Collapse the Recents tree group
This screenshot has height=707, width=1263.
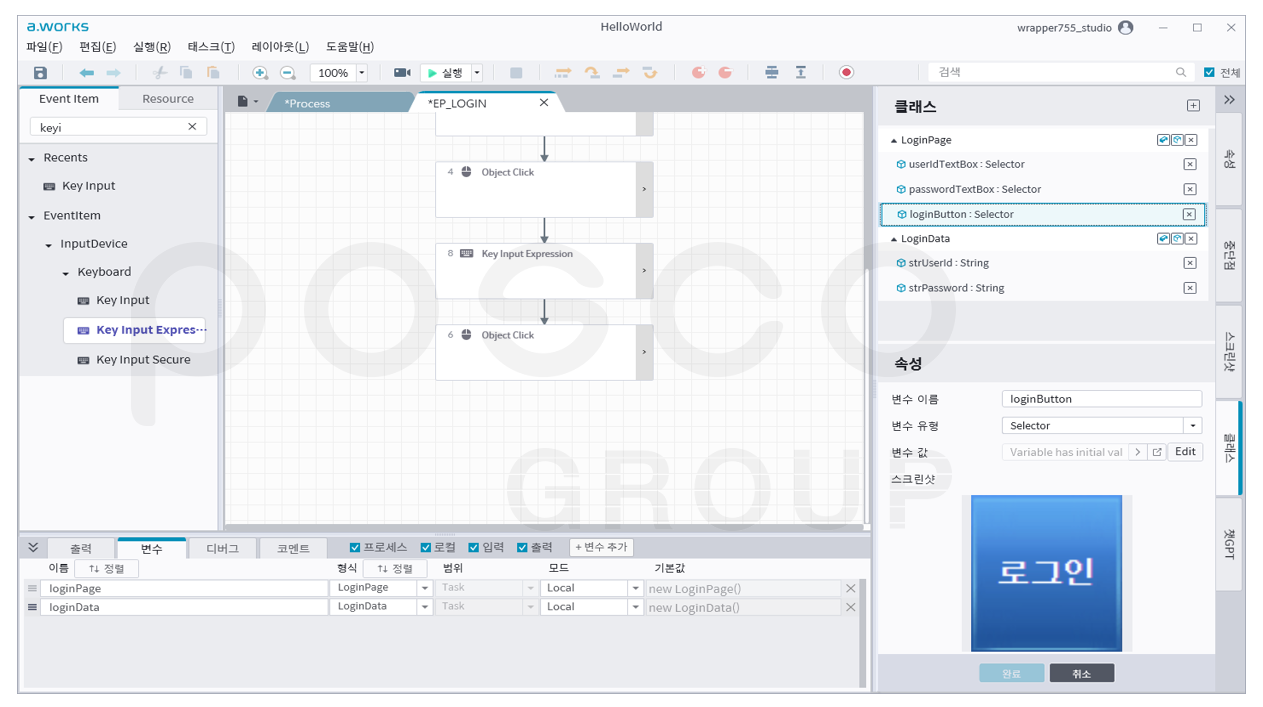tap(32, 159)
